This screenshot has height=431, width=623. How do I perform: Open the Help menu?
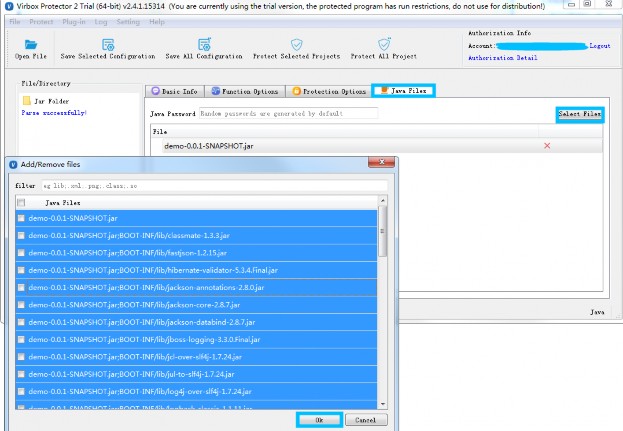(x=157, y=22)
